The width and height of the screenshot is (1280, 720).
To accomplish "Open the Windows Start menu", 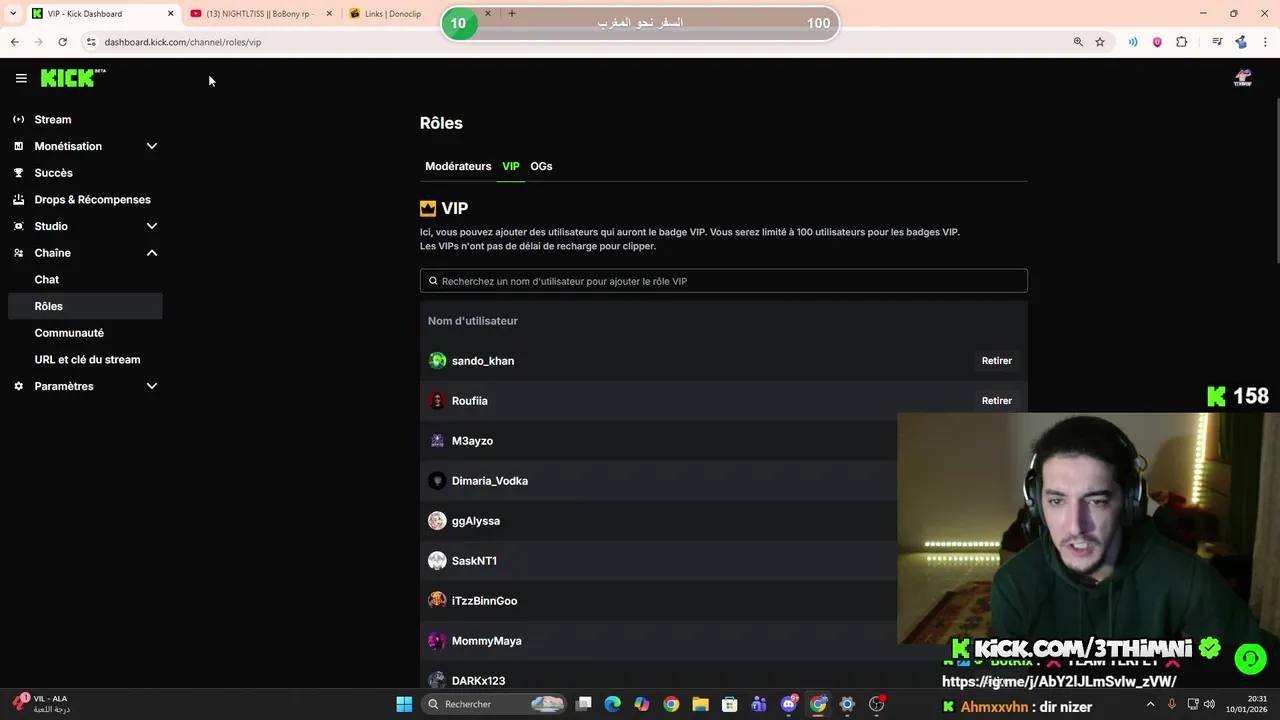I will [404, 704].
